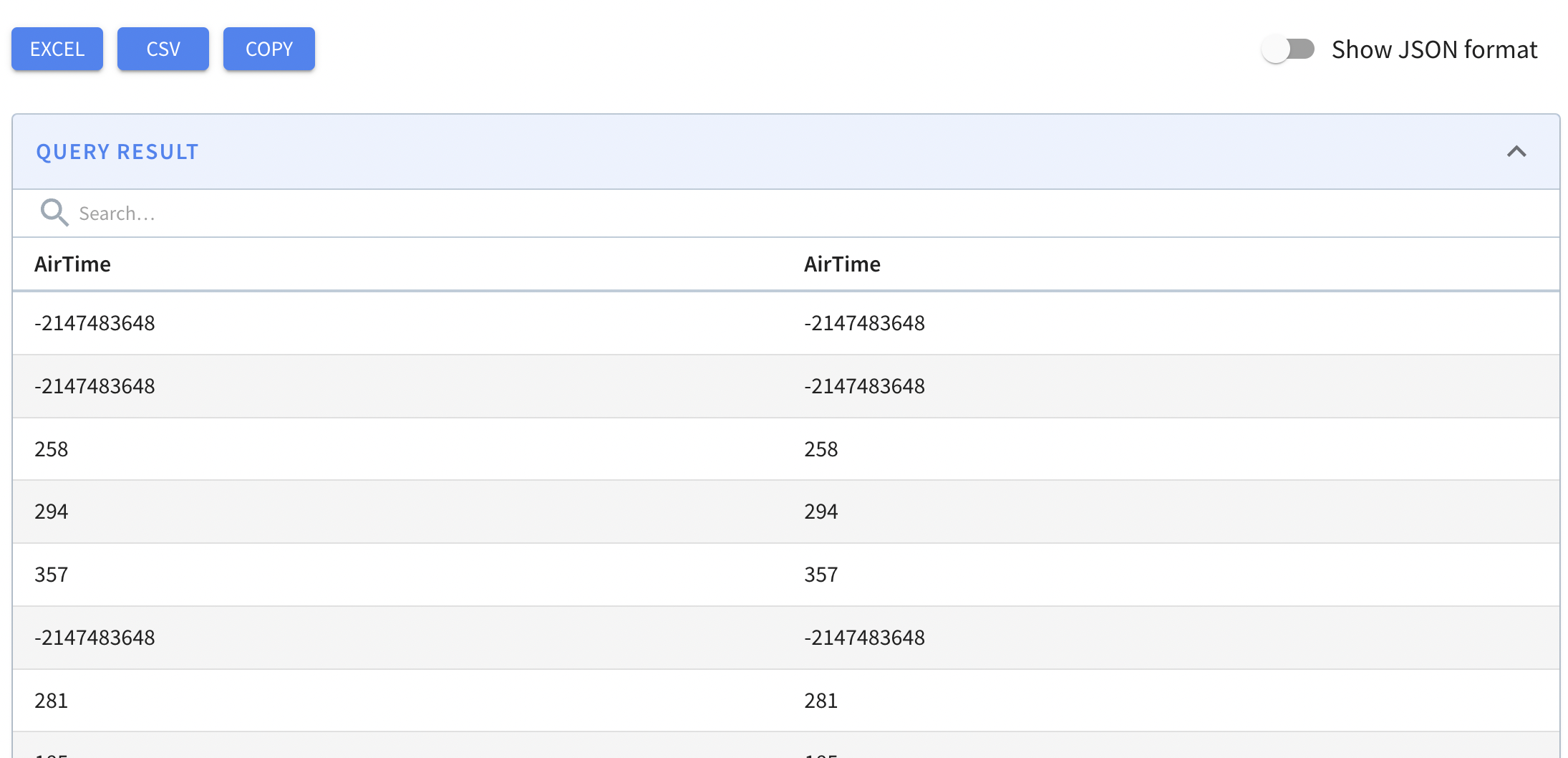Export results with the EXCEL button
Viewport: 1568px width, 758px height.
click(x=57, y=49)
